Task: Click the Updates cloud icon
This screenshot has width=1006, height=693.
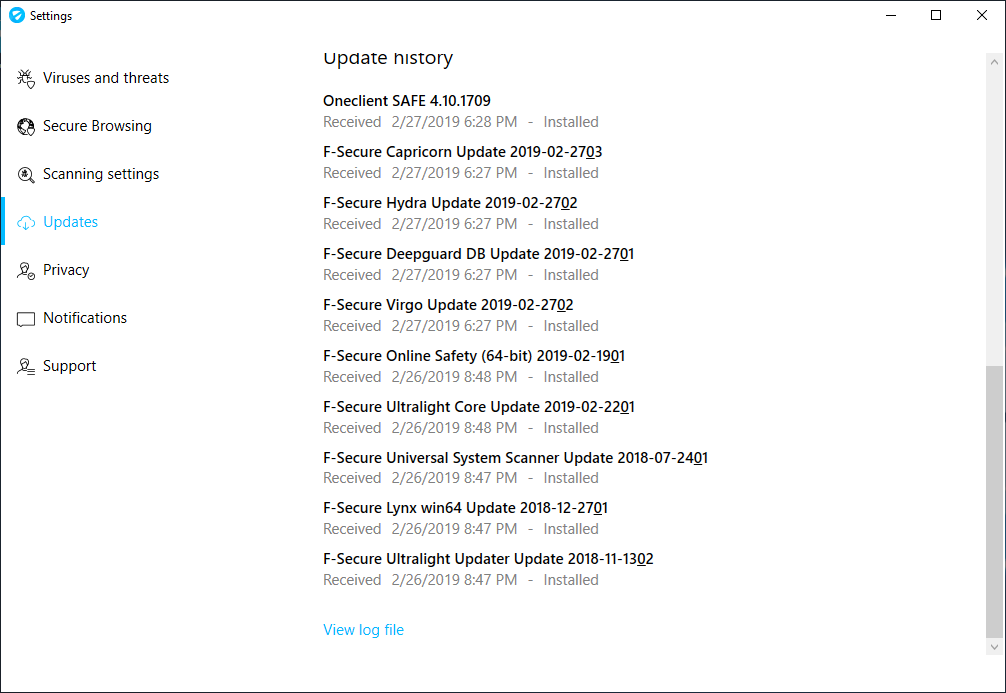Action: 26,223
